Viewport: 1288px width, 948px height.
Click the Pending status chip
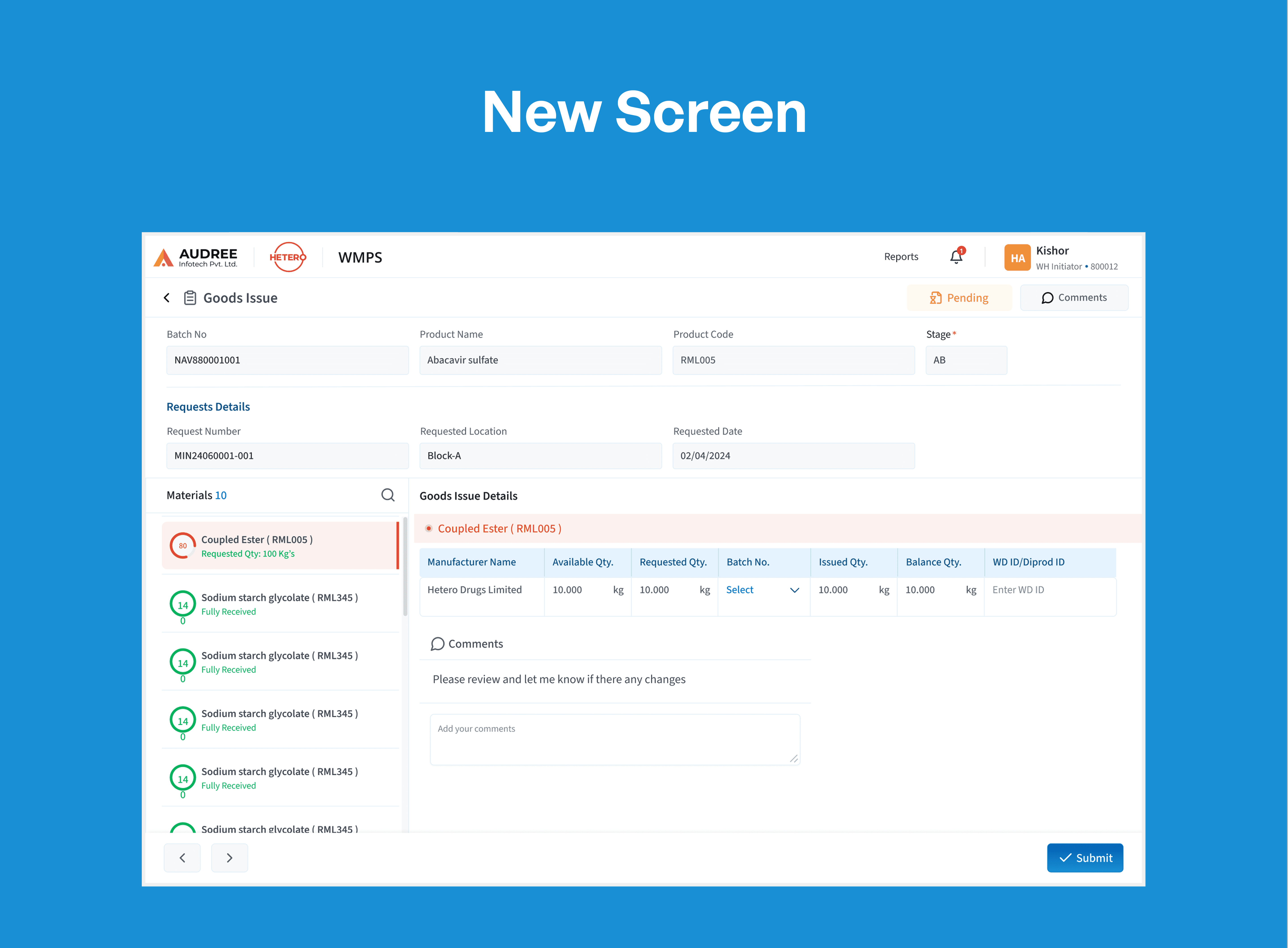tap(959, 297)
